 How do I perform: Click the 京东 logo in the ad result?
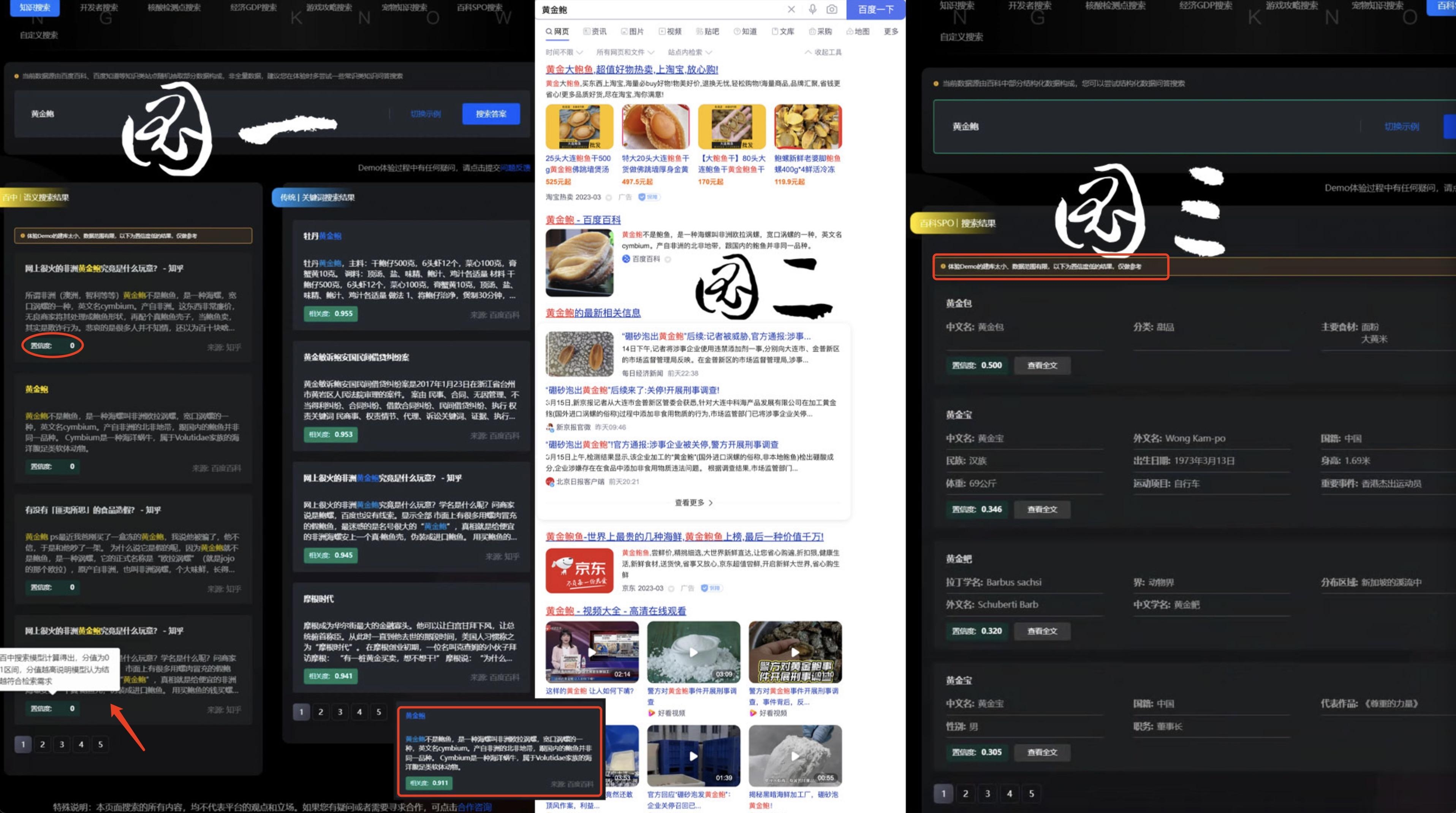(x=579, y=570)
